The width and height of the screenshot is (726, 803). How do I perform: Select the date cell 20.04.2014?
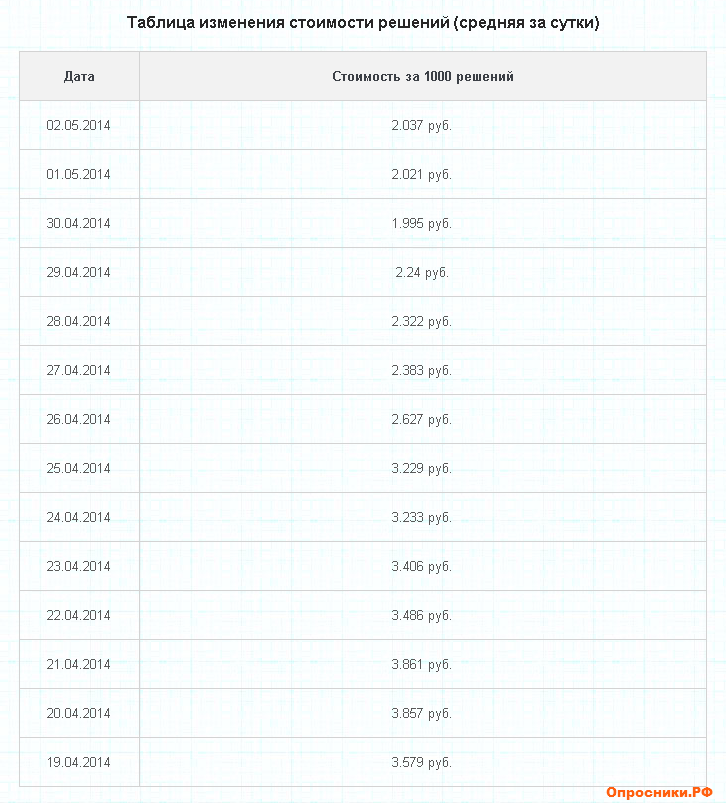pos(79,713)
